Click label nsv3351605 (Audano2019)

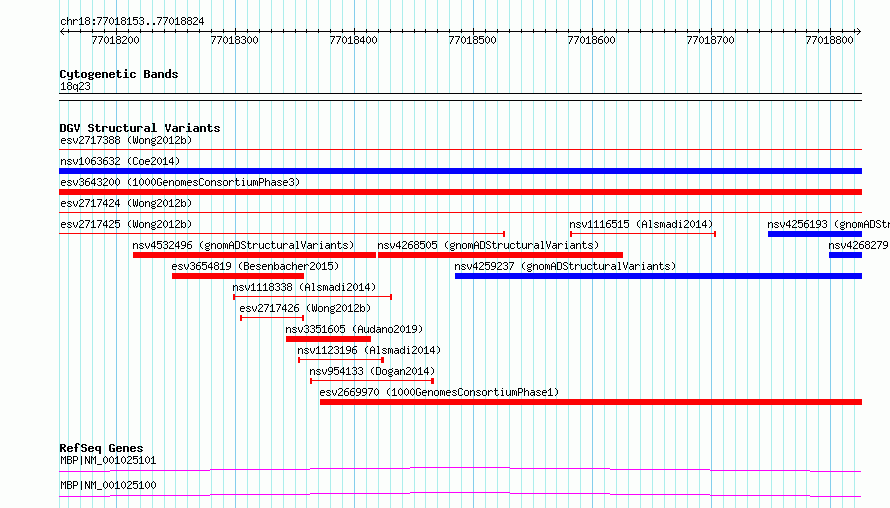(354, 329)
